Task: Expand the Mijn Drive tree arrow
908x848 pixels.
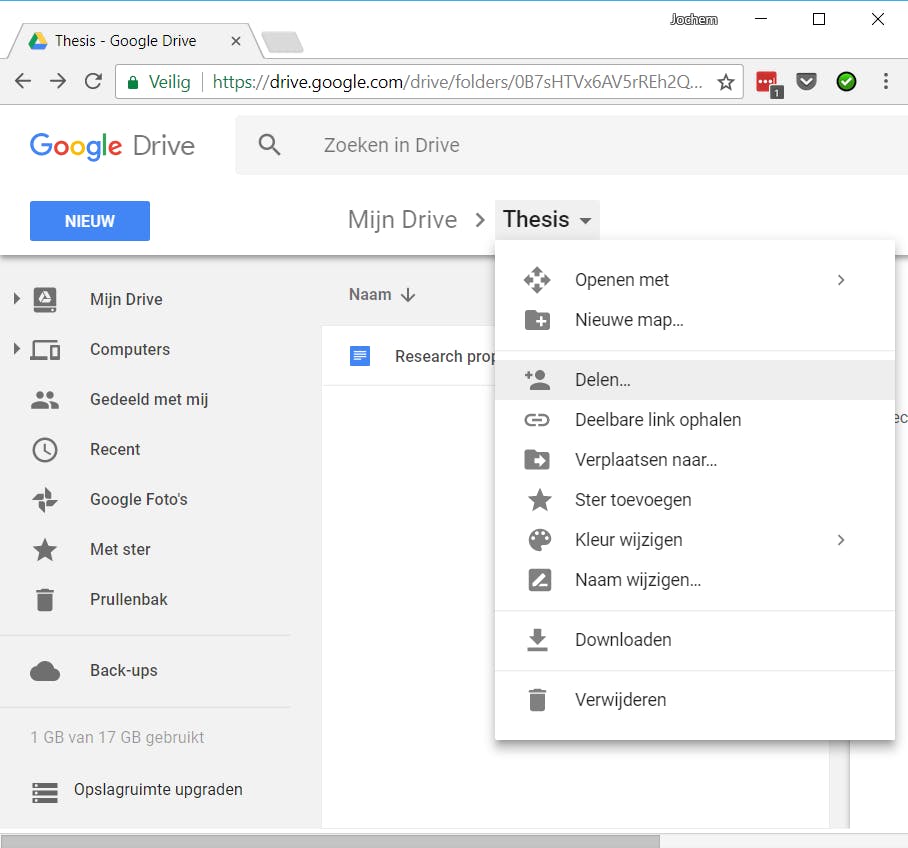Action: (x=17, y=299)
